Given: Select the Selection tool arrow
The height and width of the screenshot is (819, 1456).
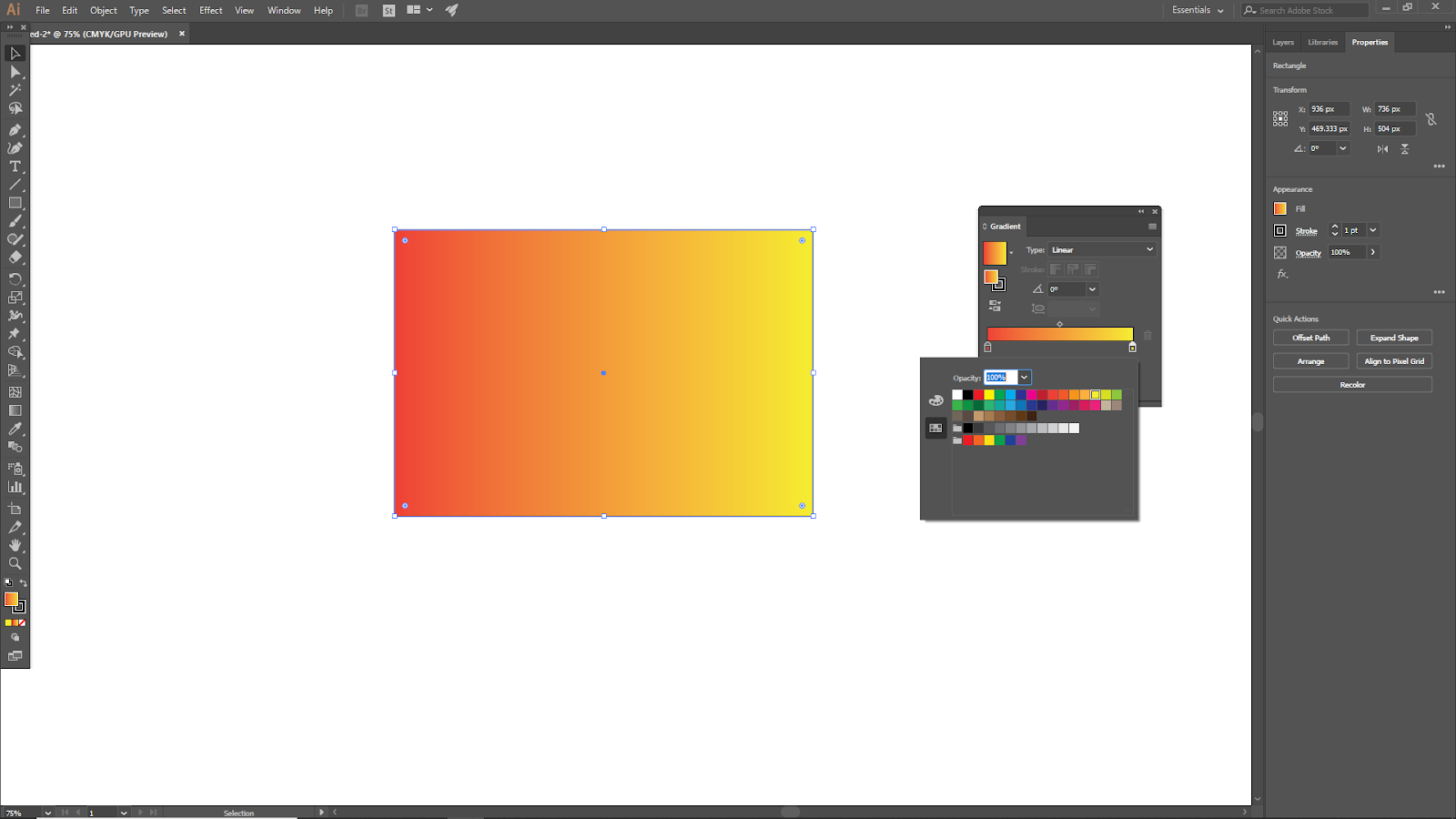Looking at the screenshot, I should click(x=15, y=54).
